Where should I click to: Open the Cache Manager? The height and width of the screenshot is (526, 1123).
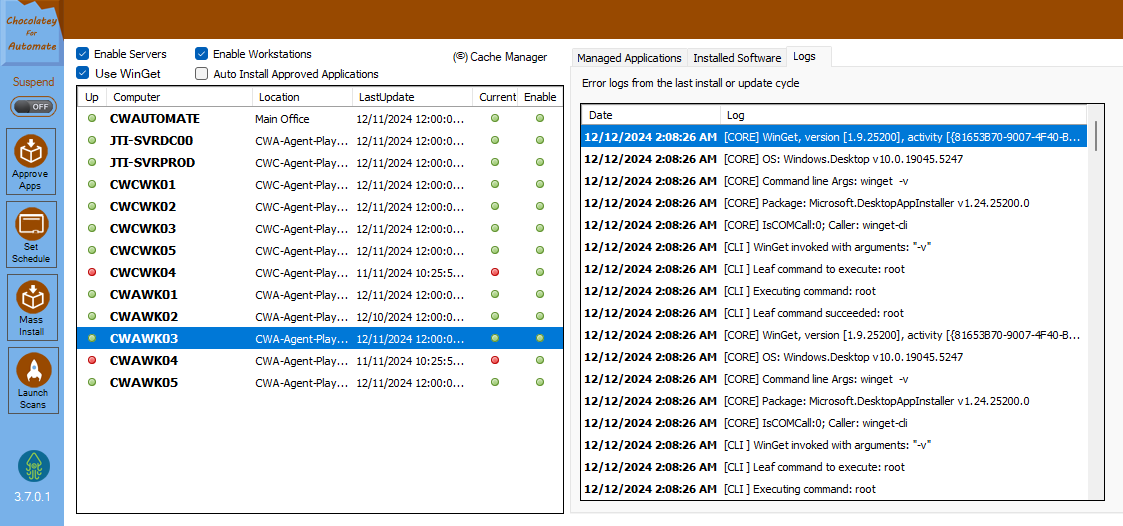(501, 57)
